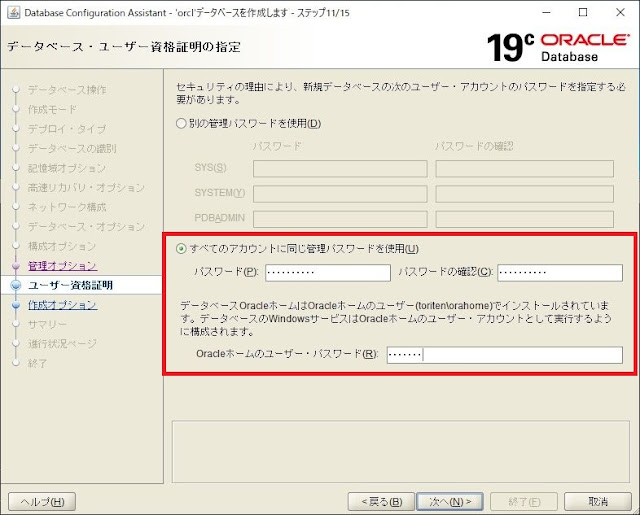Click the サマリー step in sidebar
The width and height of the screenshot is (640, 515).
(47, 324)
